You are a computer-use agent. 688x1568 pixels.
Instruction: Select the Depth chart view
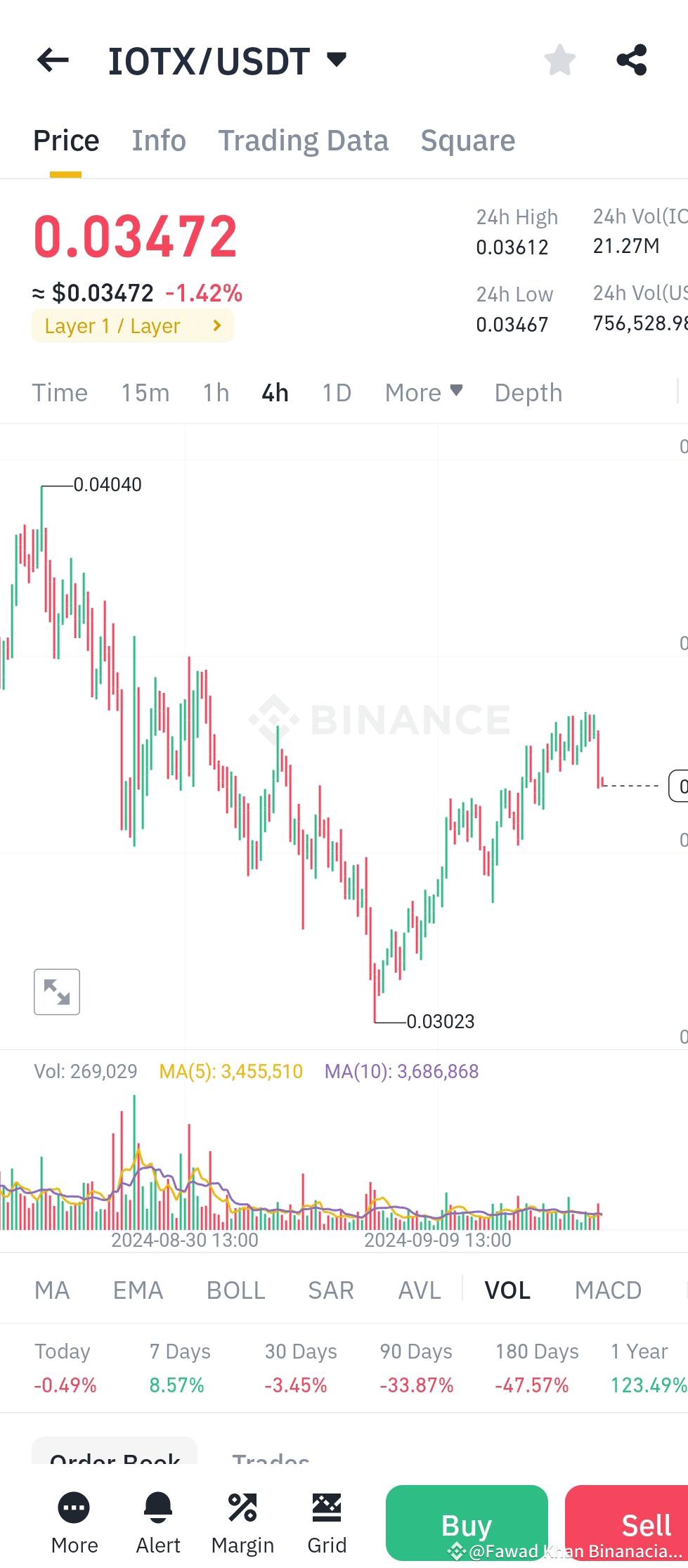pos(528,393)
